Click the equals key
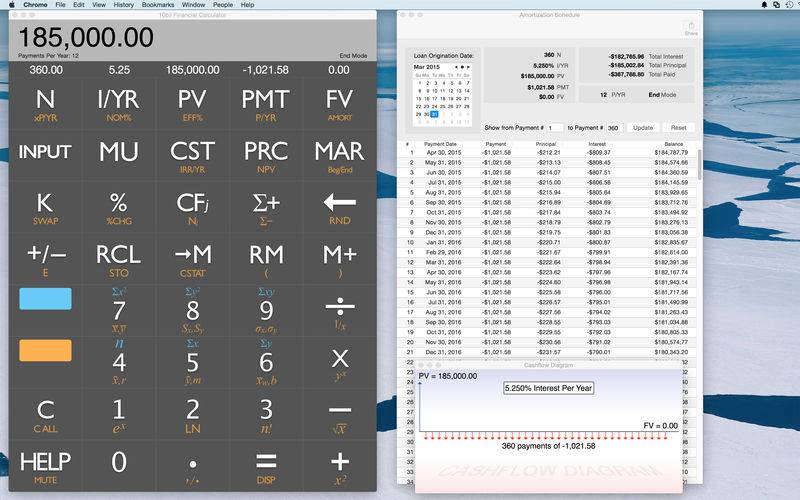The width and height of the screenshot is (800, 500). tap(266, 466)
